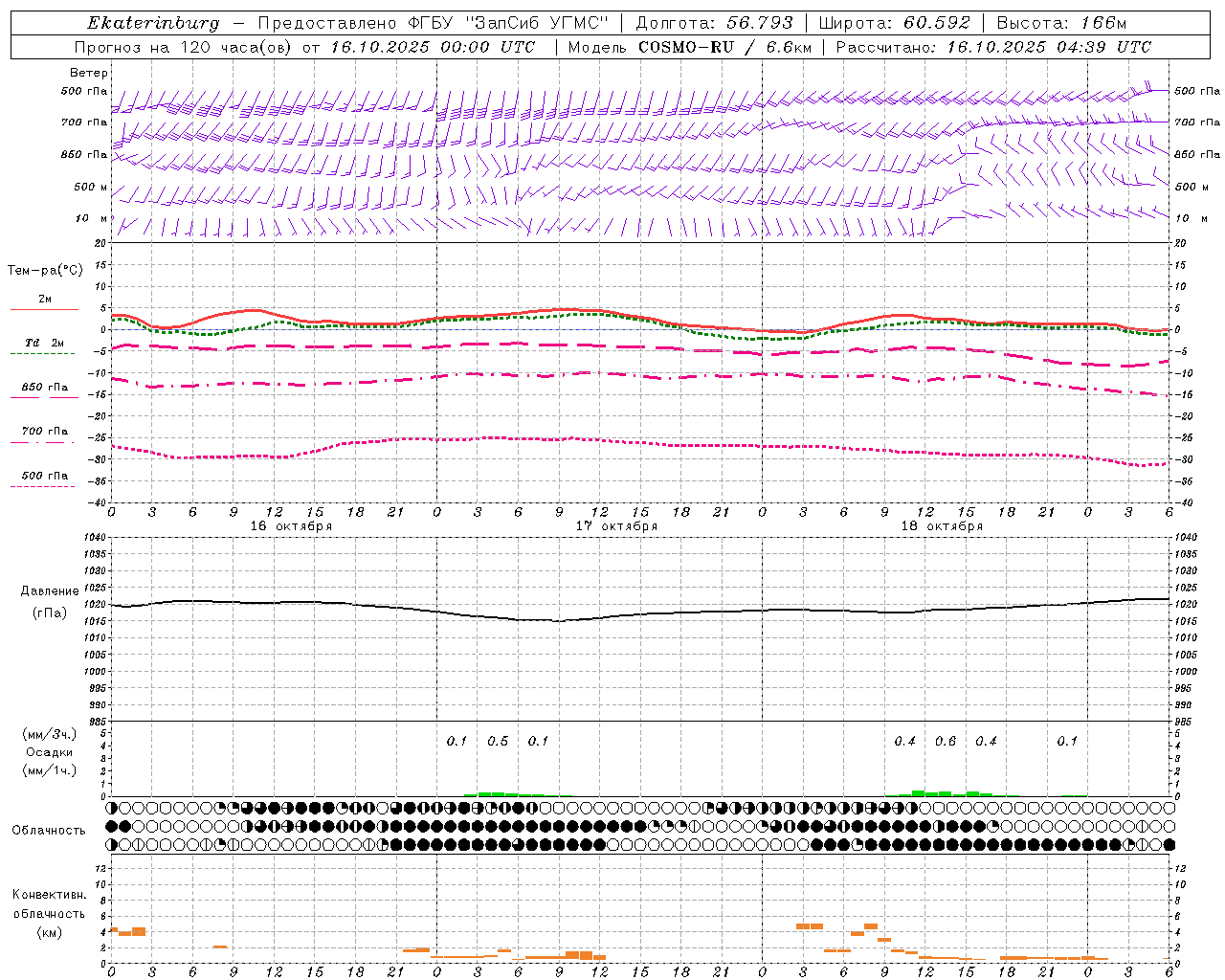Click the "Давление" pressure panel label
Image resolution: width=1225 pixels, height=980 pixels.
point(50,591)
